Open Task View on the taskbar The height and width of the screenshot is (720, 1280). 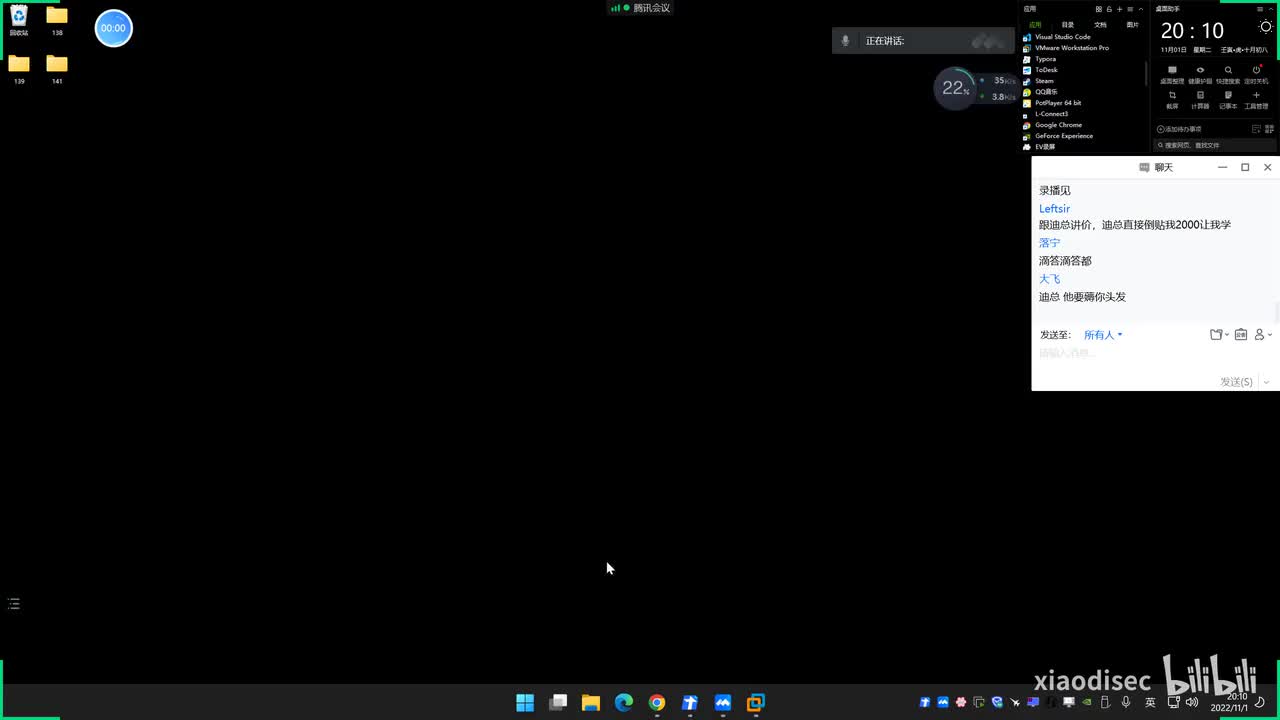[558, 703]
